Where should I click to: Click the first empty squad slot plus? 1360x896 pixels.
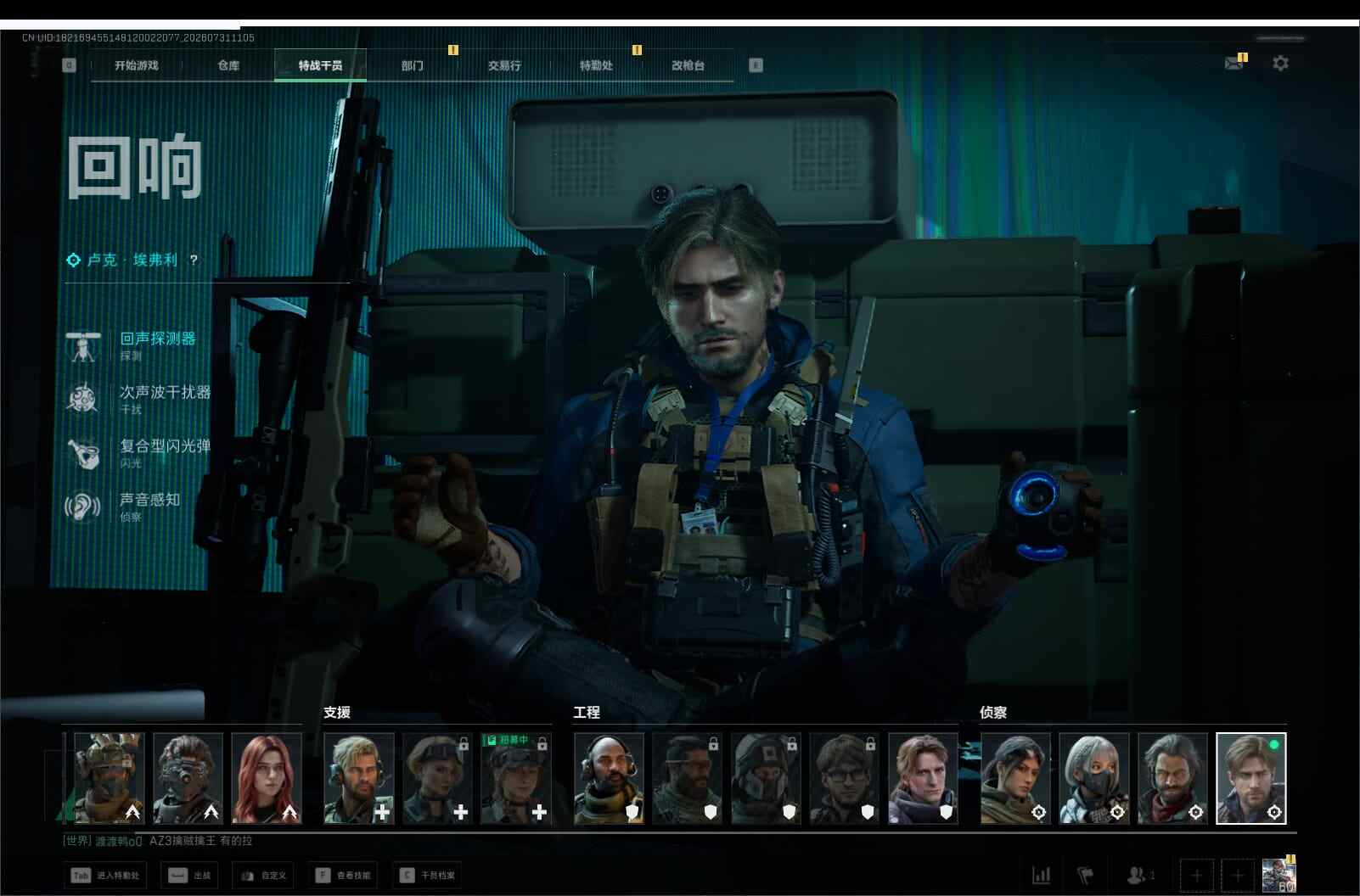[x=1196, y=875]
